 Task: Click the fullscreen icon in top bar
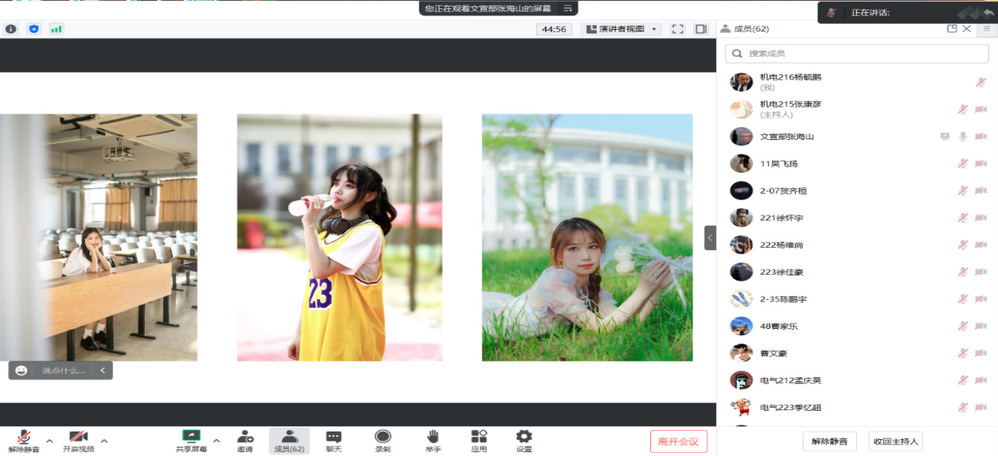click(678, 29)
